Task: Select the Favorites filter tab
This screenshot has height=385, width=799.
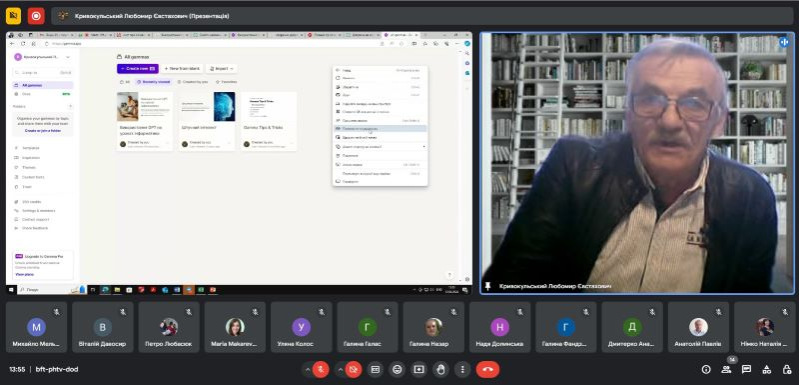Action: point(226,81)
